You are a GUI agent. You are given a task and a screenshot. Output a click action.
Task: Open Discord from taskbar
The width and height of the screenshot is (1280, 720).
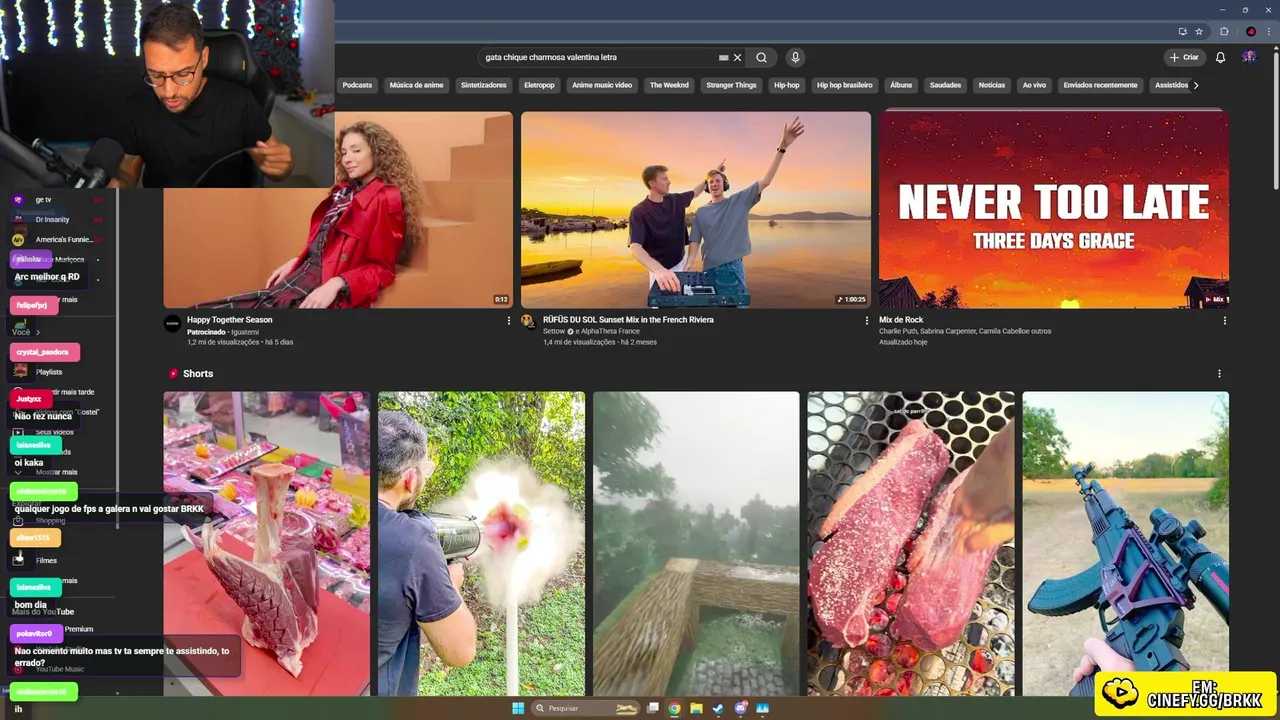pos(740,708)
